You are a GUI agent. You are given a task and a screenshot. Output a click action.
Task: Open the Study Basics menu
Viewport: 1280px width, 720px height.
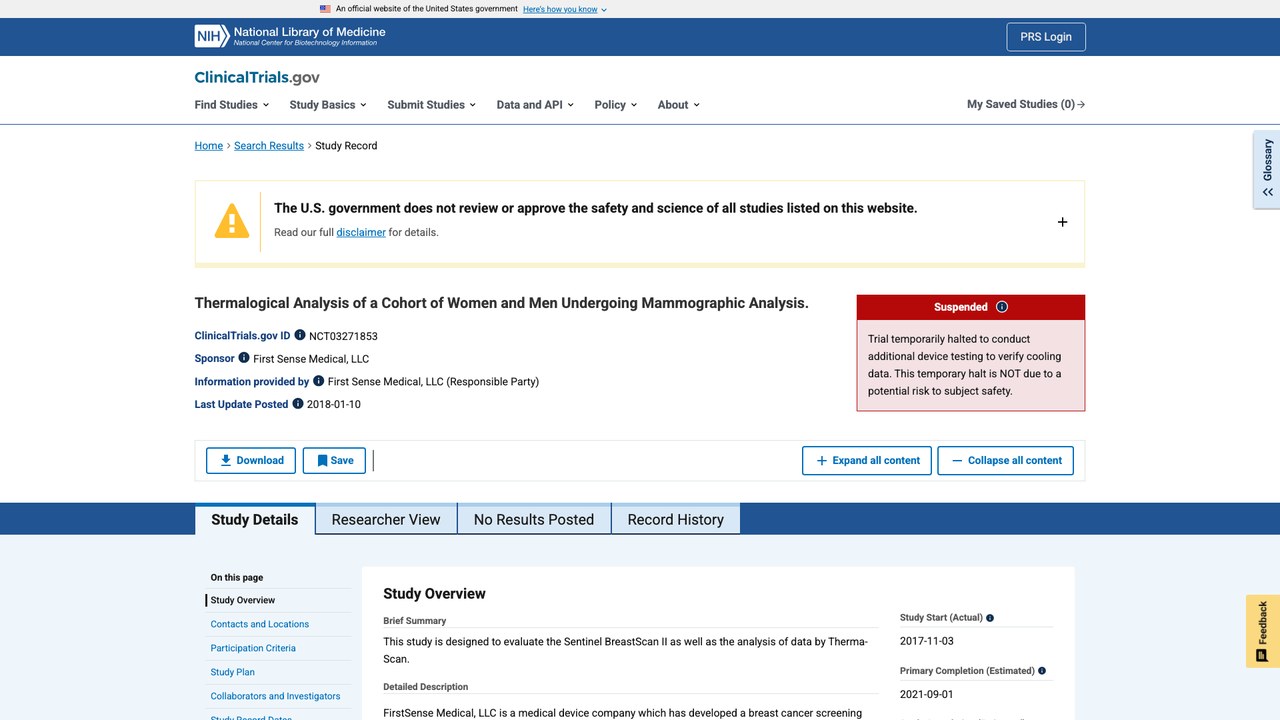coord(328,104)
